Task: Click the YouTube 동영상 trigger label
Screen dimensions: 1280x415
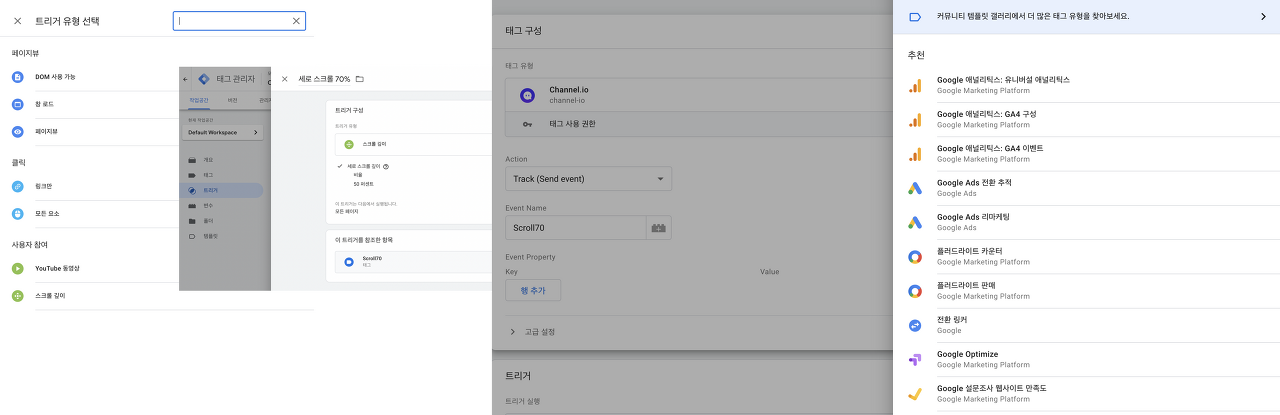Action: [x=57, y=268]
